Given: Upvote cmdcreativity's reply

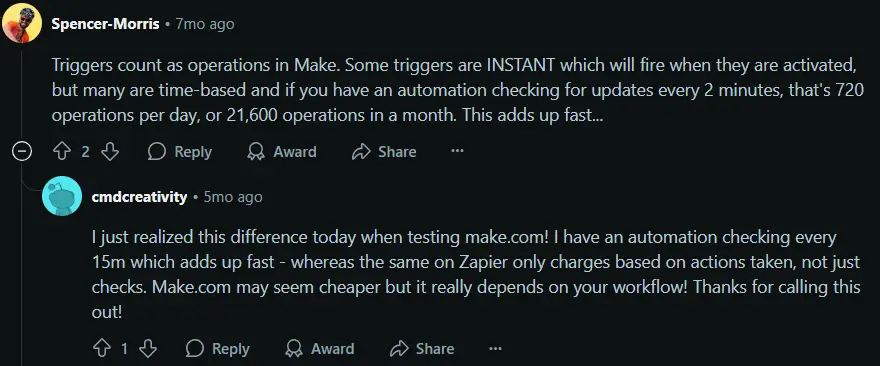Looking at the screenshot, I should point(101,349).
